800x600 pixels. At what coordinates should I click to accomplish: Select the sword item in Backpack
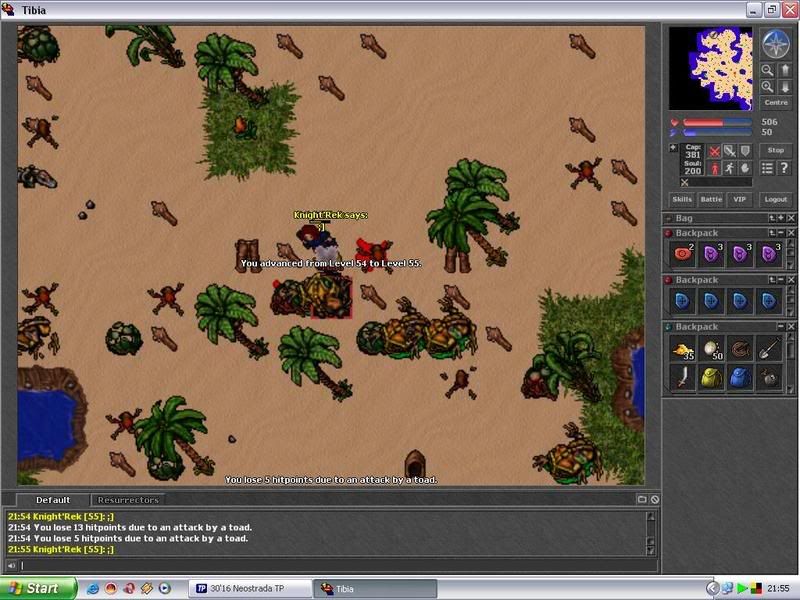[683, 378]
